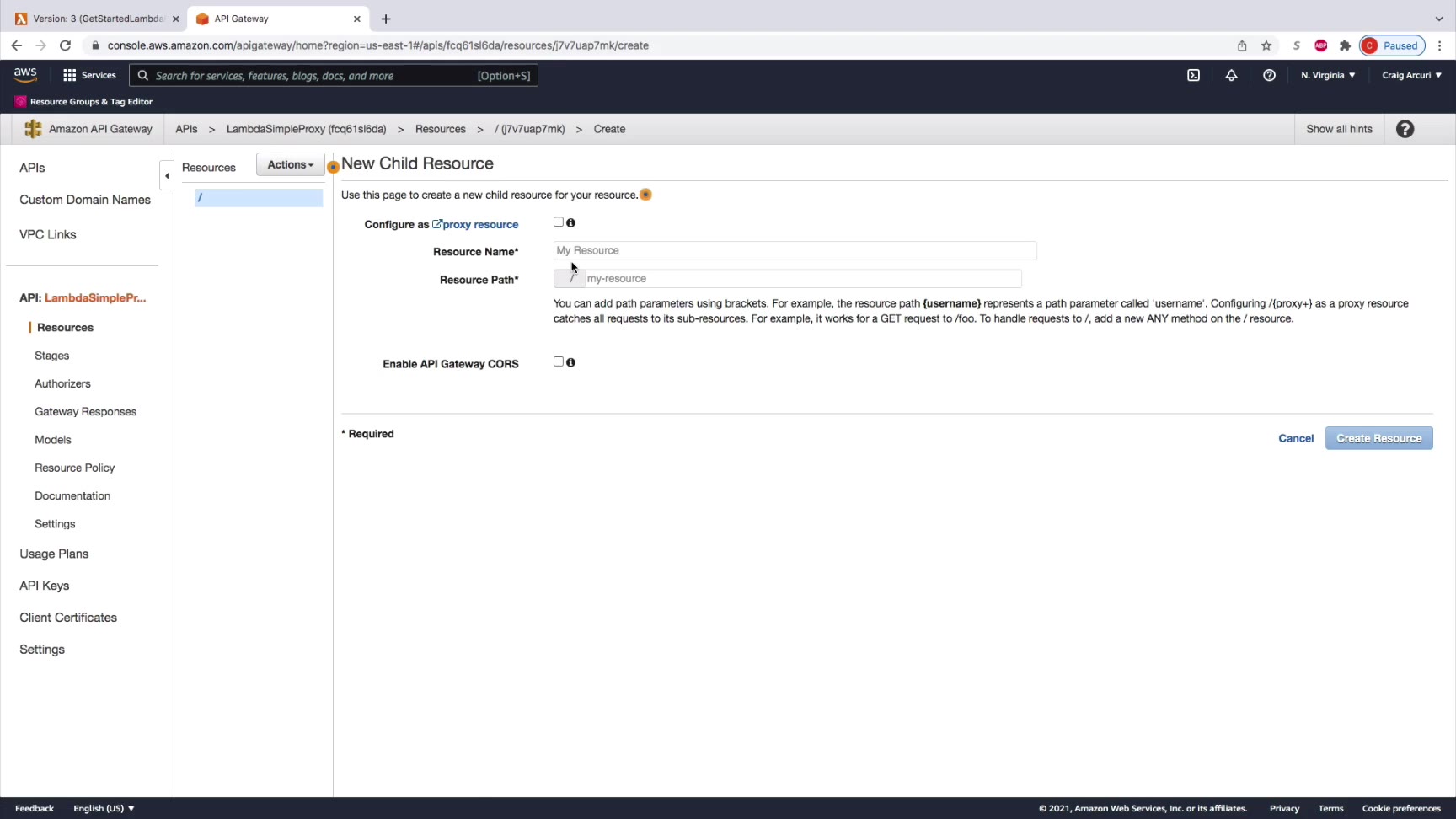Open Documentation in the sidebar

[72, 495]
